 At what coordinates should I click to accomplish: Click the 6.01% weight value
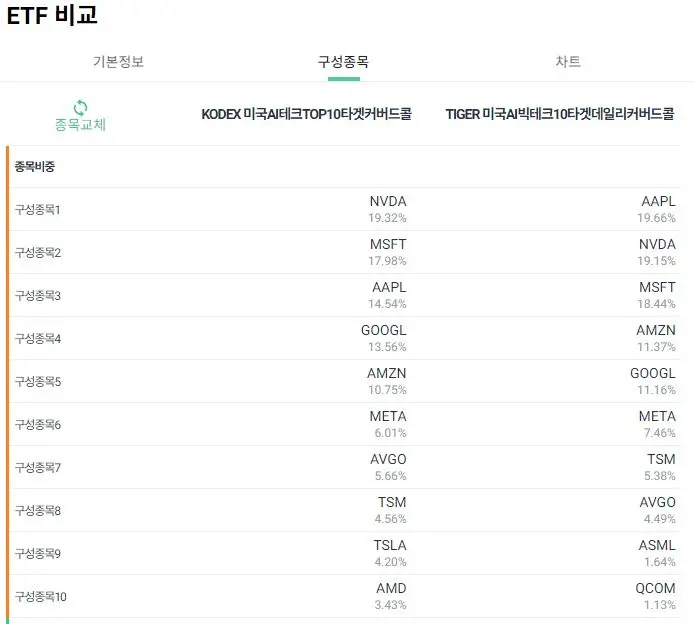tap(390, 432)
